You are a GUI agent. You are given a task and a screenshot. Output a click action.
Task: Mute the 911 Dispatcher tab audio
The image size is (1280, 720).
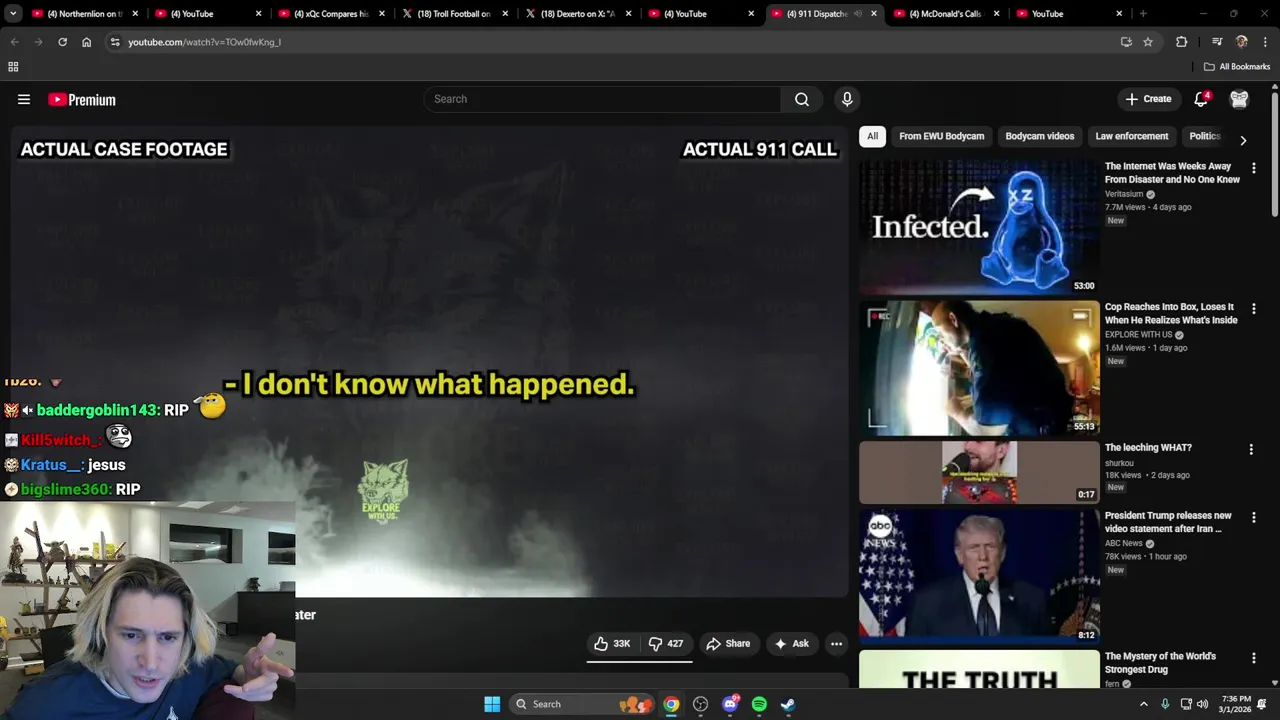pyautogui.click(x=858, y=14)
